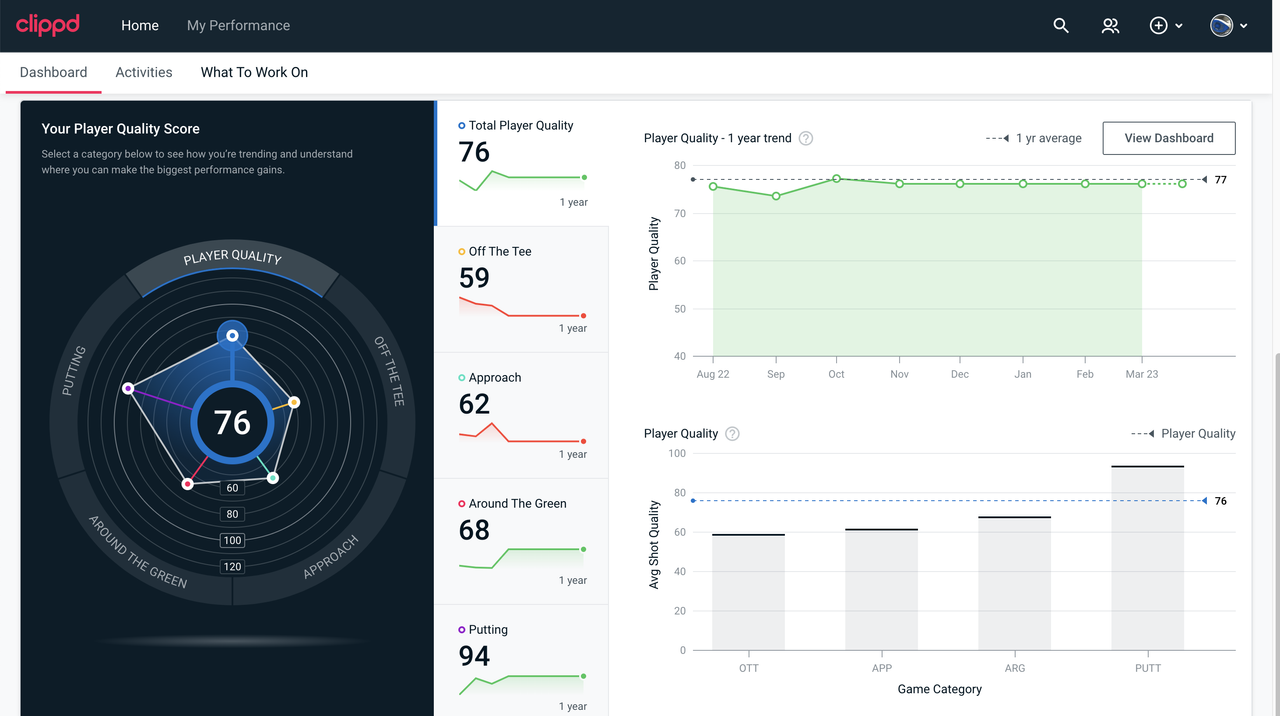Click the PUTTING radar segment
The width and height of the screenshot is (1280, 716).
[x=74, y=370]
